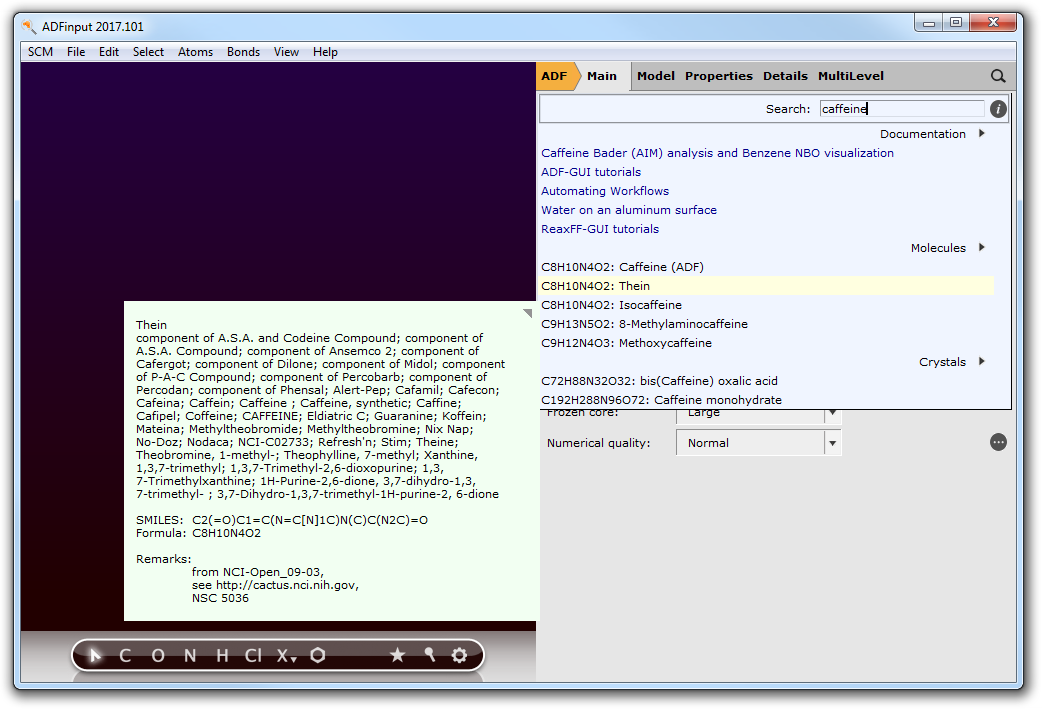
Task: Click the info icon beside search field
Action: (x=997, y=109)
